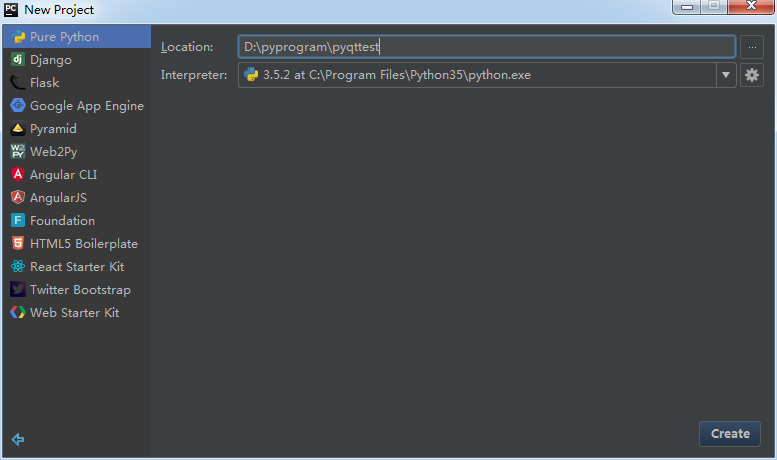777x460 pixels.
Task: Open the interpreter combo box
Action: pos(487,75)
